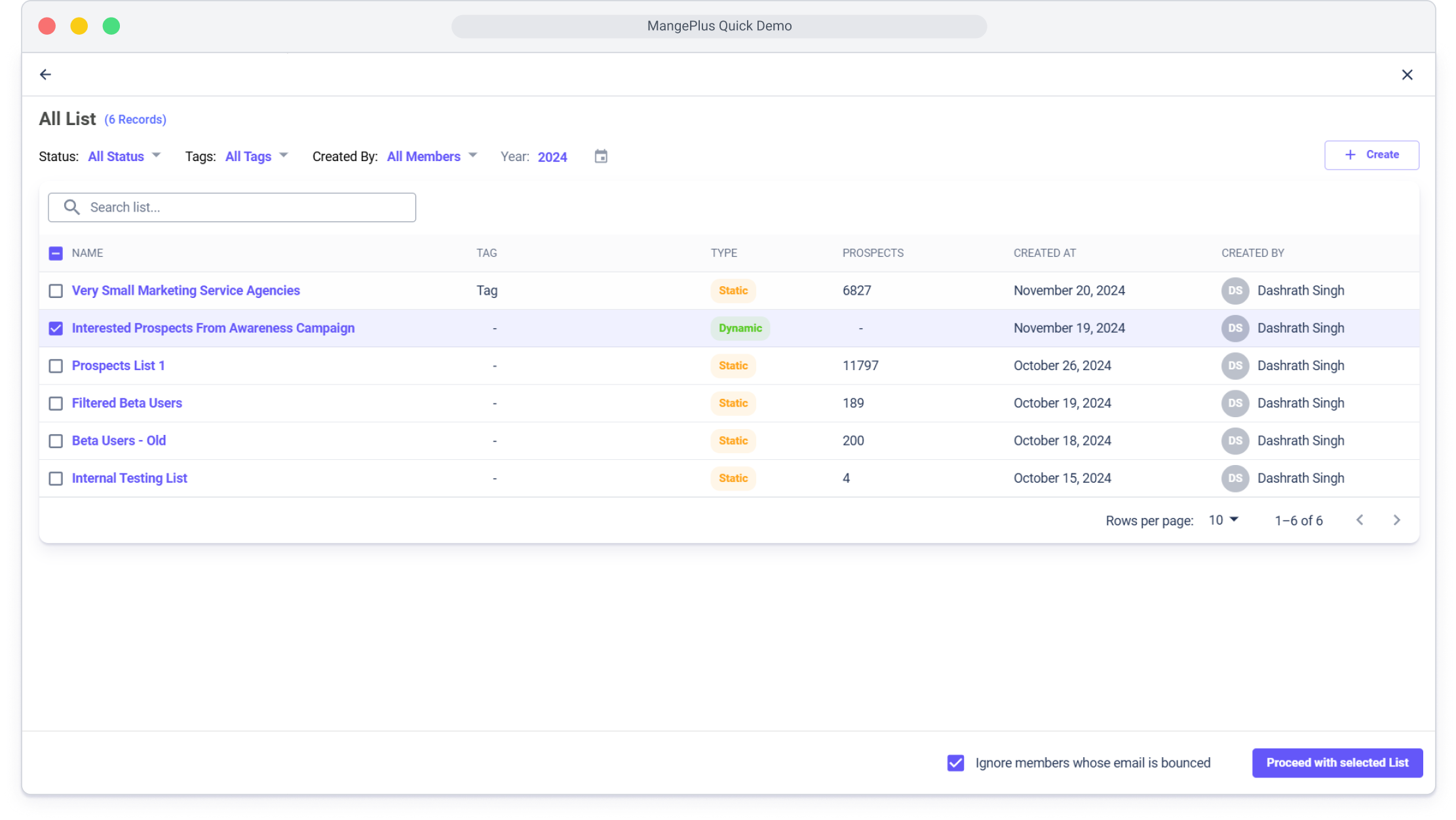Close the list panel with X icon
This screenshot has width=1456, height=820.
click(1407, 75)
